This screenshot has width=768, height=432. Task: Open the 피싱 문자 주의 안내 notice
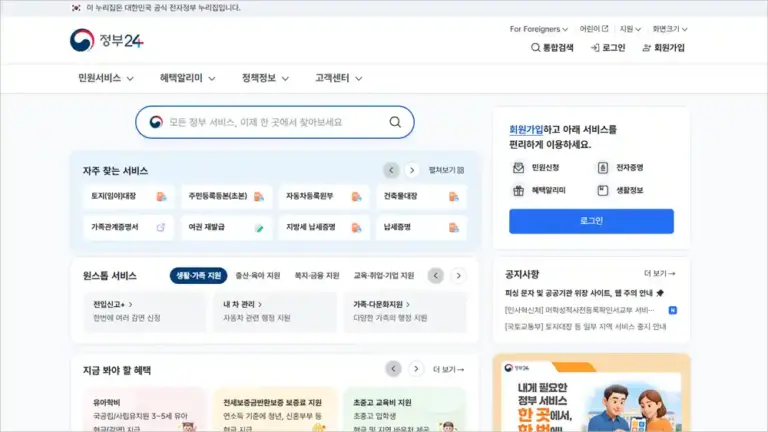tap(584, 293)
